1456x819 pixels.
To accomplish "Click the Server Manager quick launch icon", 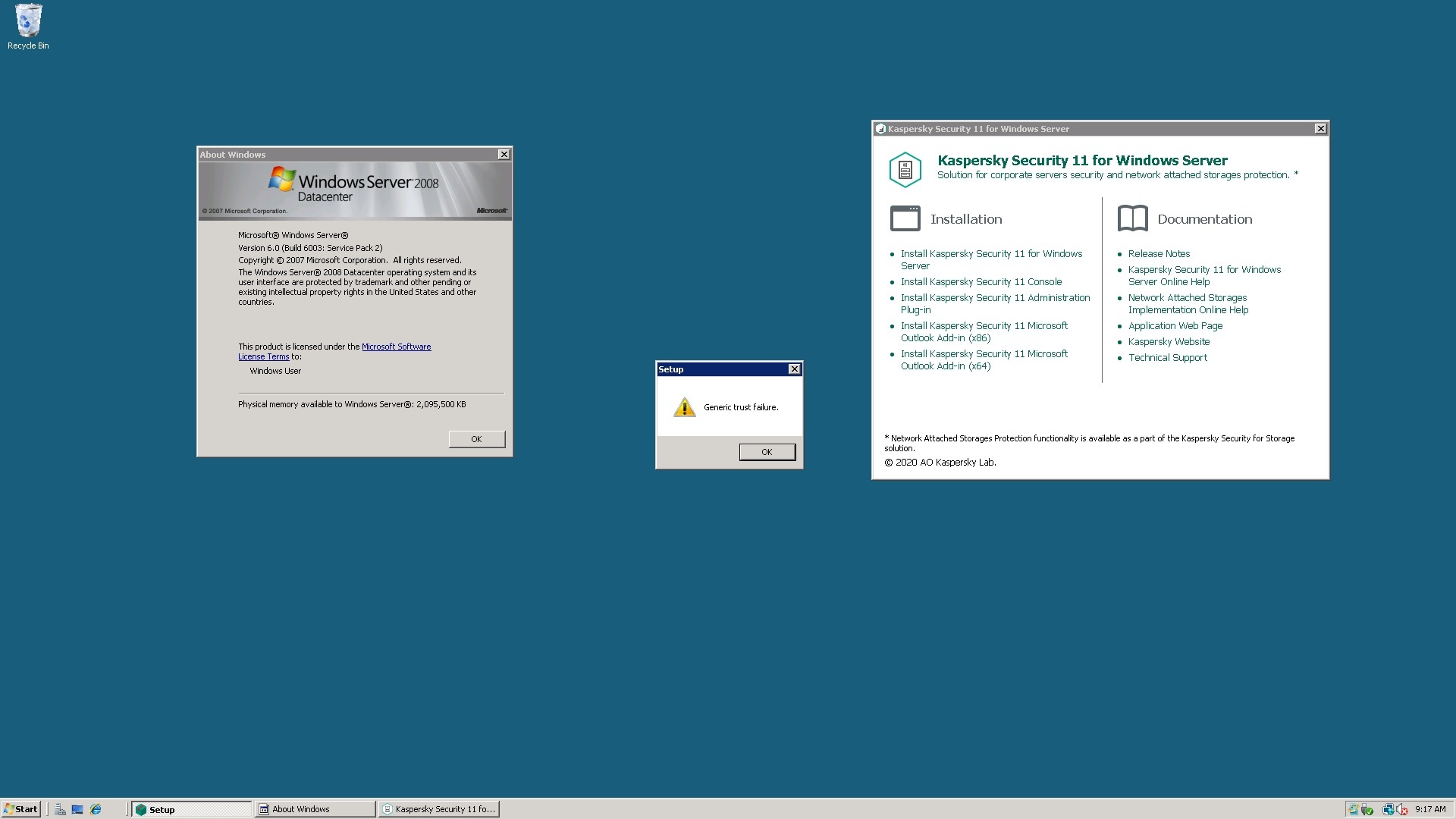I will click(x=60, y=809).
